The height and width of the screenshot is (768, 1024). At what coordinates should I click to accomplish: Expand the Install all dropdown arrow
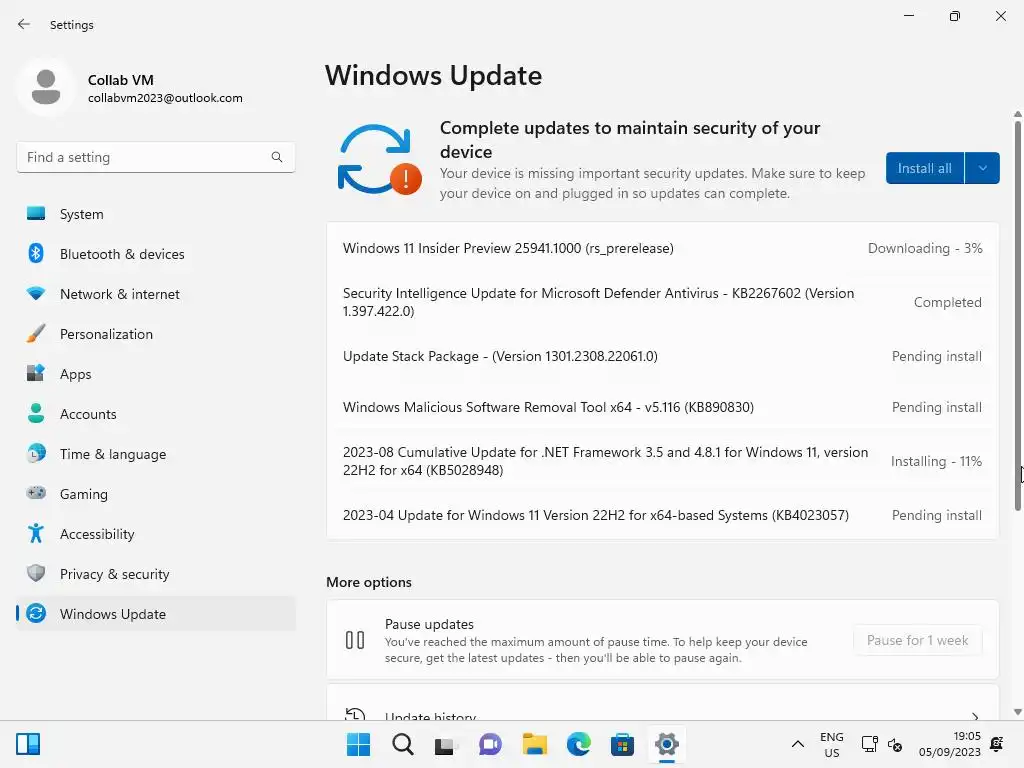pyautogui.click(x=982, y=168)
